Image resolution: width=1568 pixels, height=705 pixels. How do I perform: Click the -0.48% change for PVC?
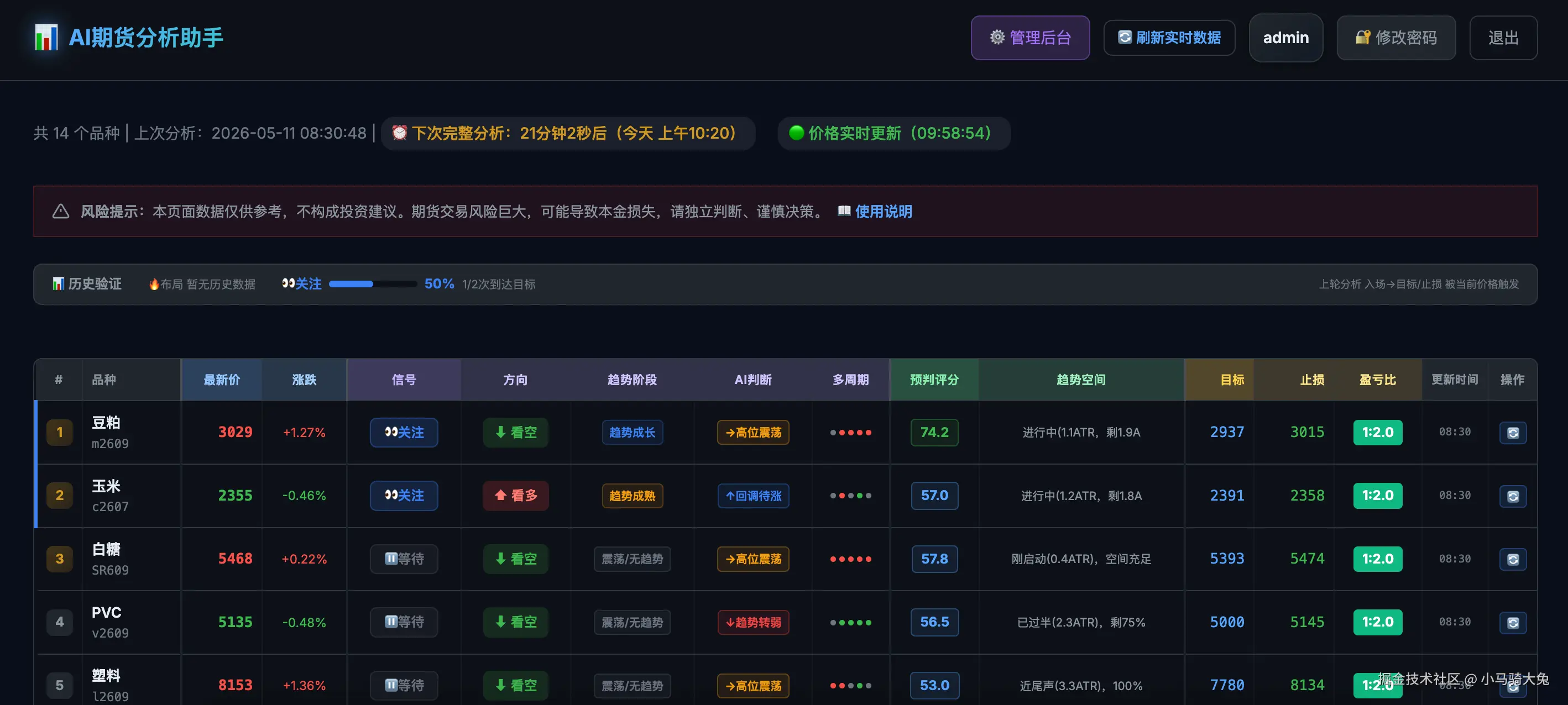tap(304, 622)
